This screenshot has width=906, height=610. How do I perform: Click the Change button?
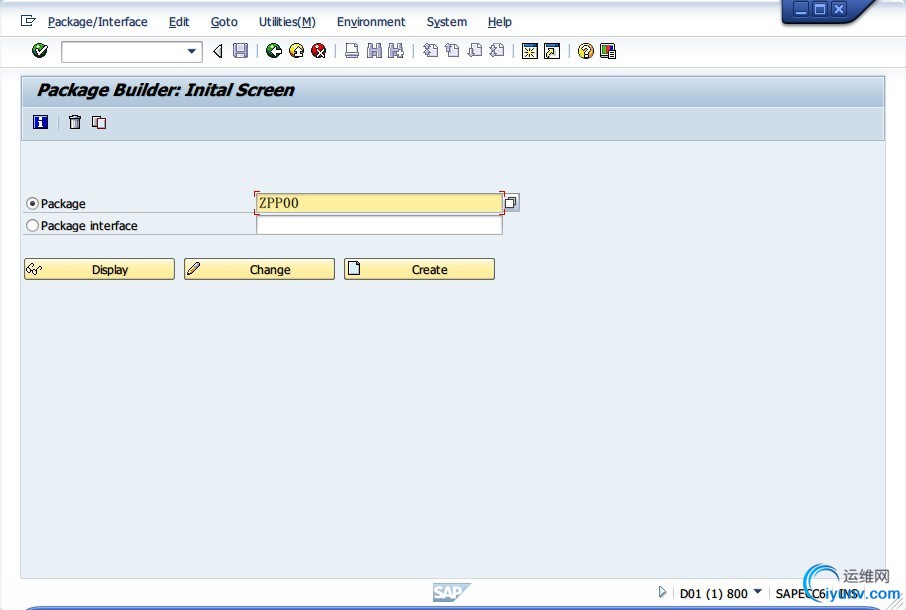click(259, 269)
